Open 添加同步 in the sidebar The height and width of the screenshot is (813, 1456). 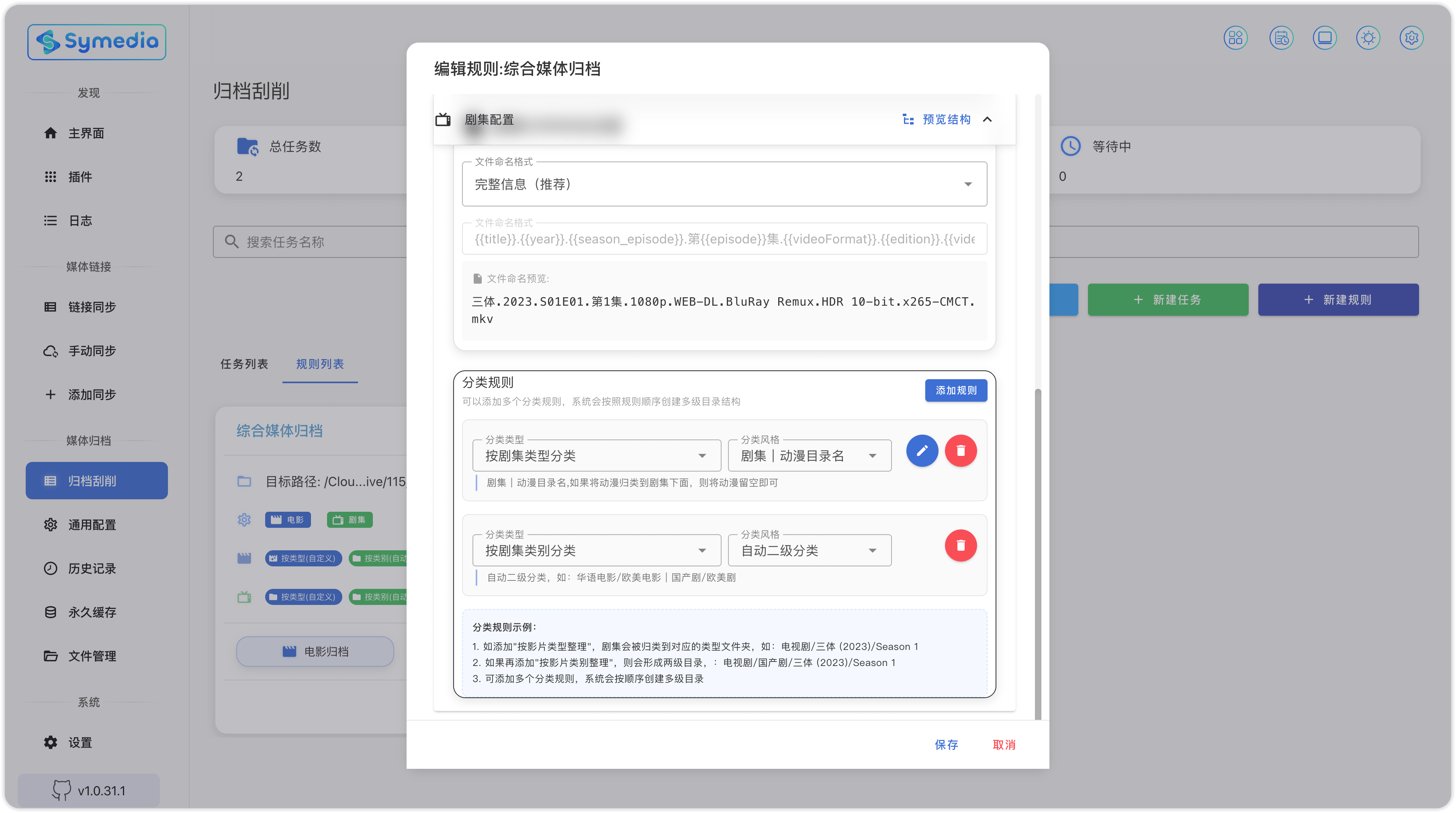click(97, 394)
